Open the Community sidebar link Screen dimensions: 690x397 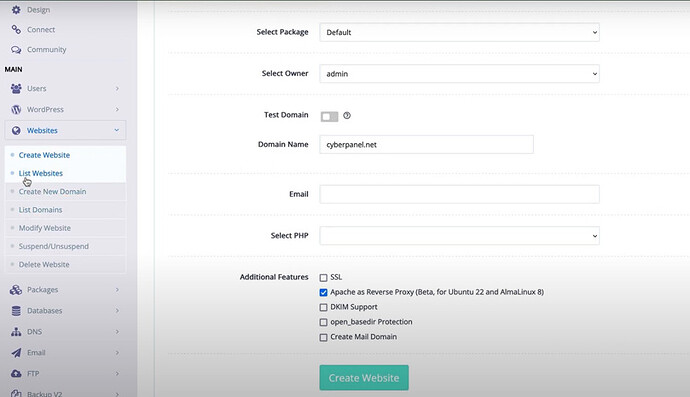point(47,50)
